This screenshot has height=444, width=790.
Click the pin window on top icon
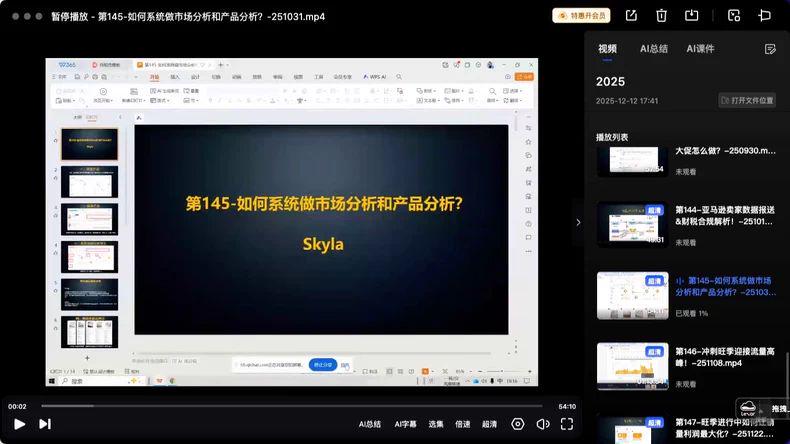[764, 16]
